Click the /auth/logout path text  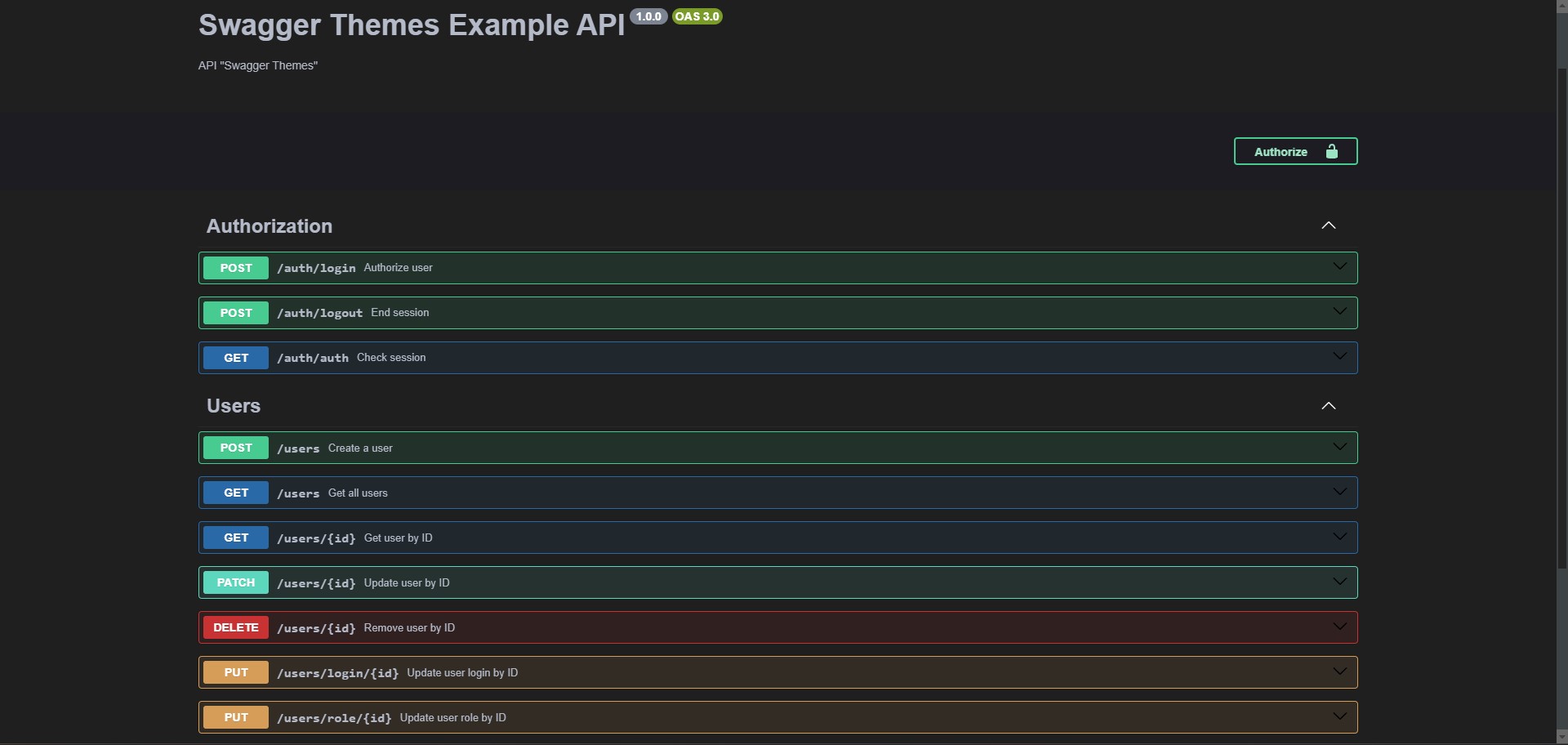319,313
